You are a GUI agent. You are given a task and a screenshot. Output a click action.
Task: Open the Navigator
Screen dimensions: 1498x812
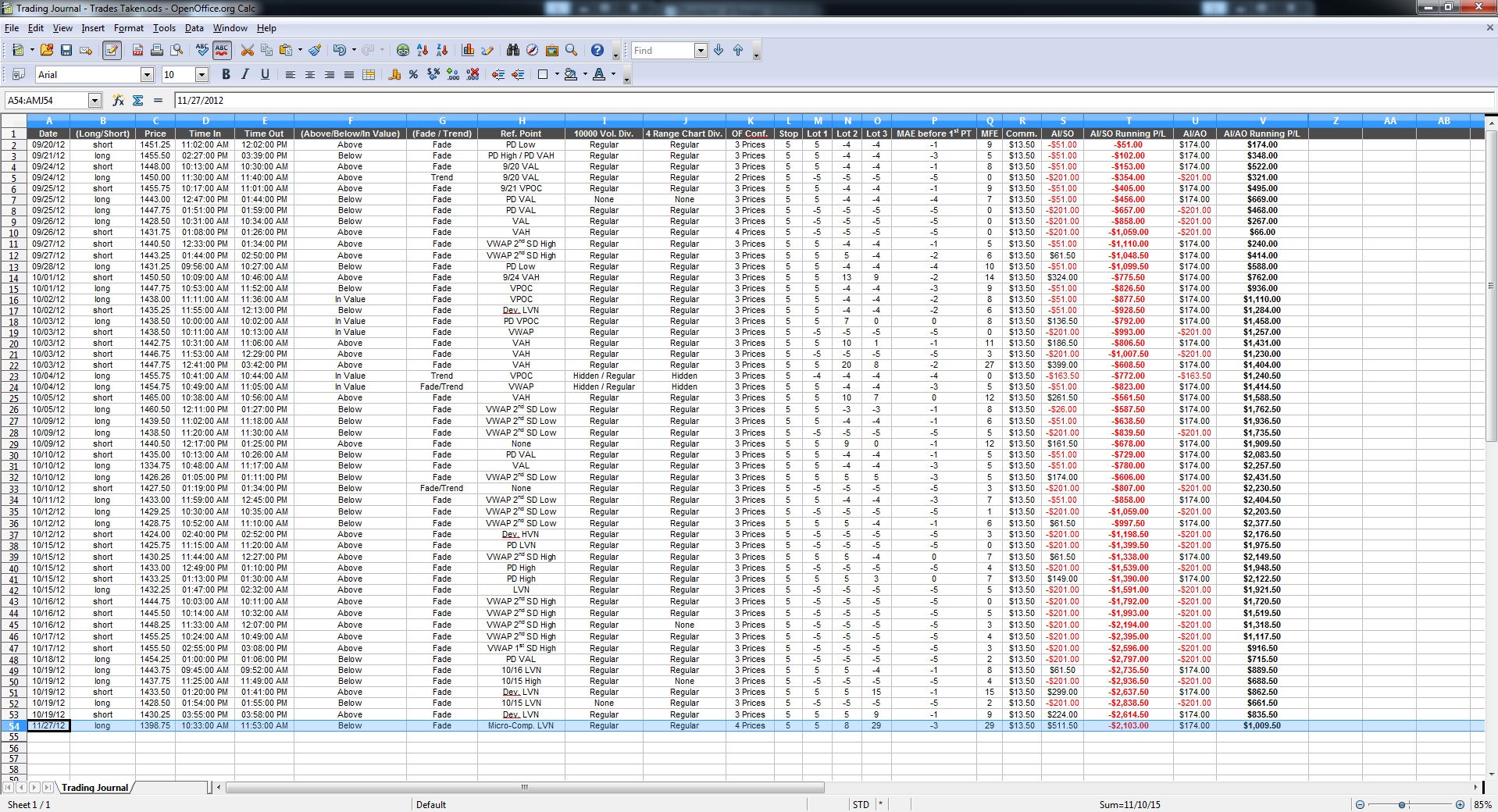(x=533, y=50)
